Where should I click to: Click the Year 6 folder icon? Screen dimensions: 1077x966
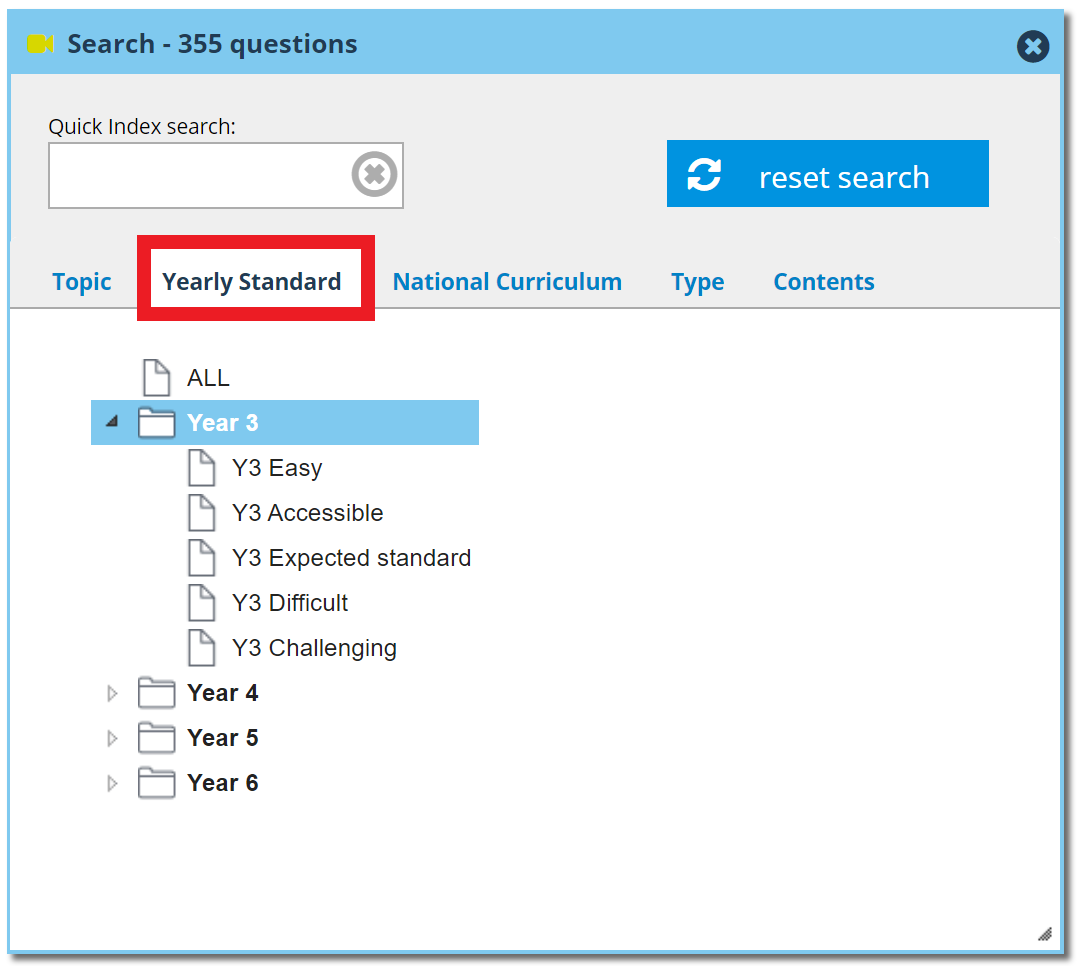click(x=157, y=783)
